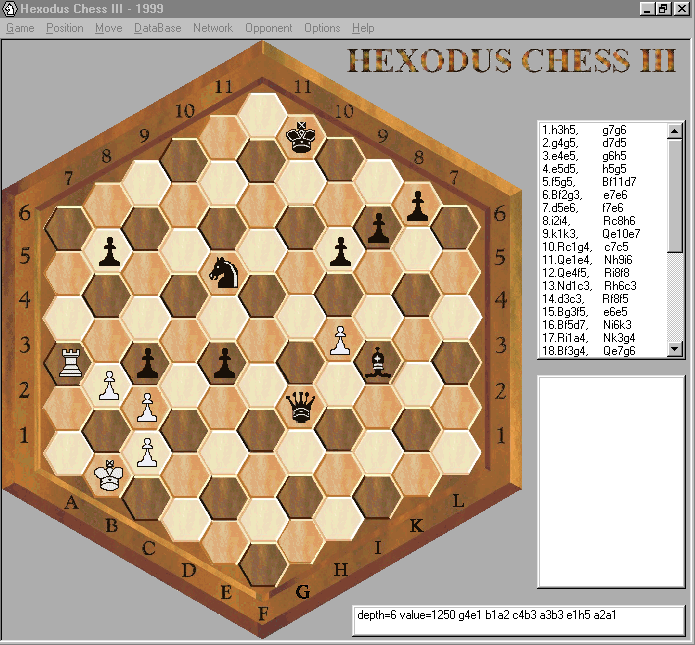Screen dimensions: 695x645
Task: Click move '12.Qe4f5,' in the move list
Action: [x=566, y=273]
